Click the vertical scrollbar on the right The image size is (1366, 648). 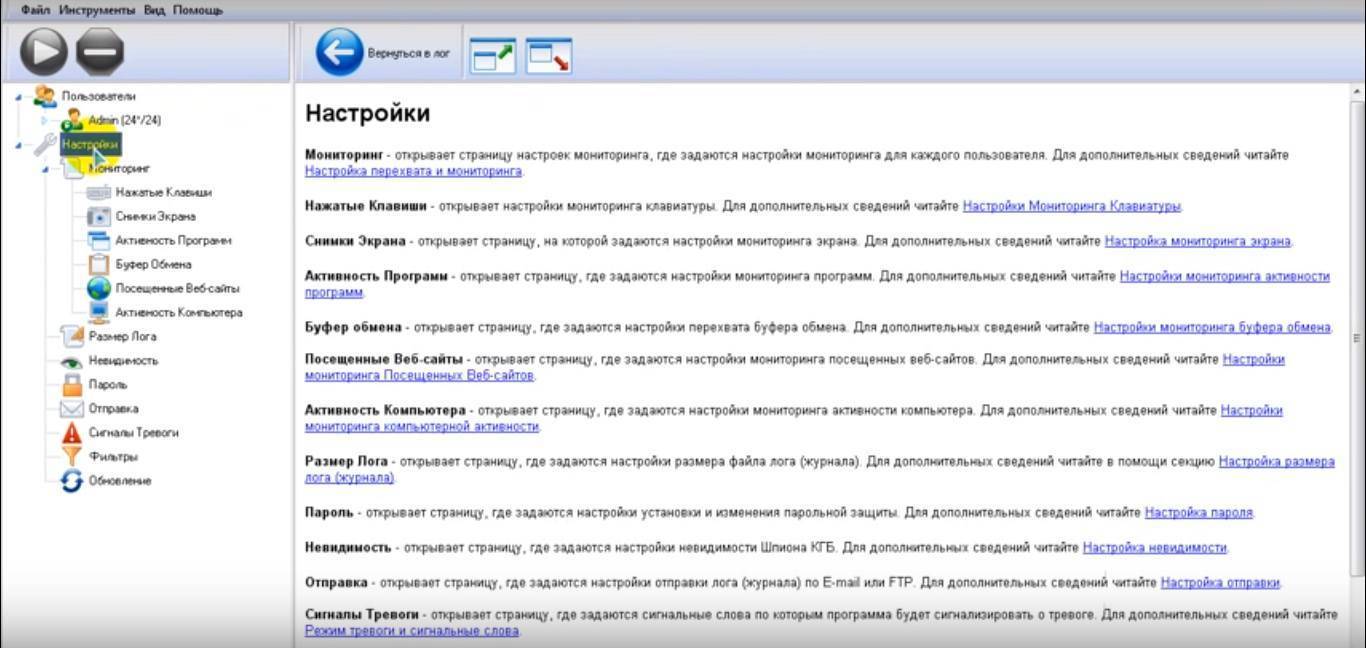(1357, 338)
